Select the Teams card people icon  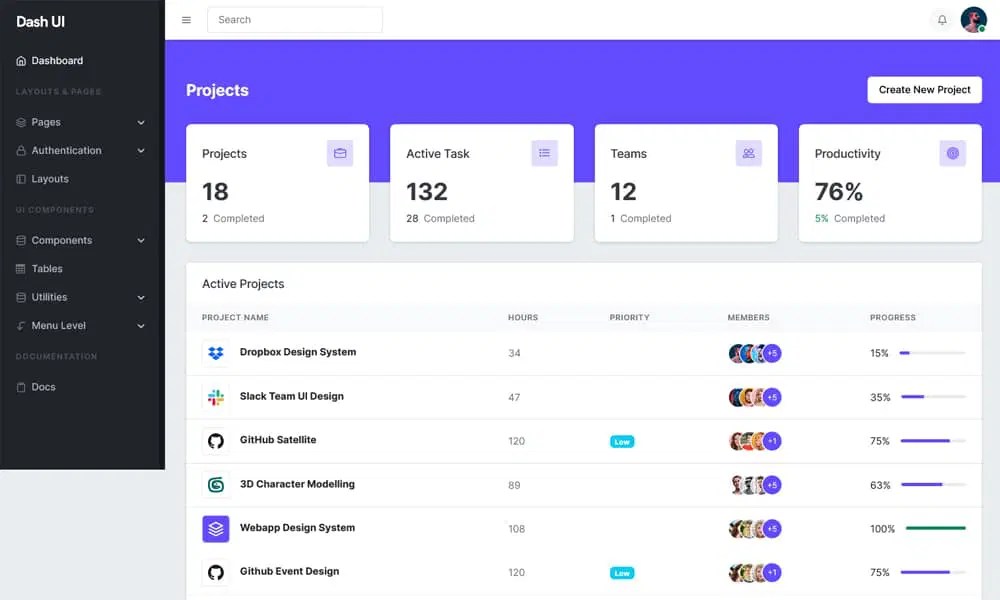748,153
